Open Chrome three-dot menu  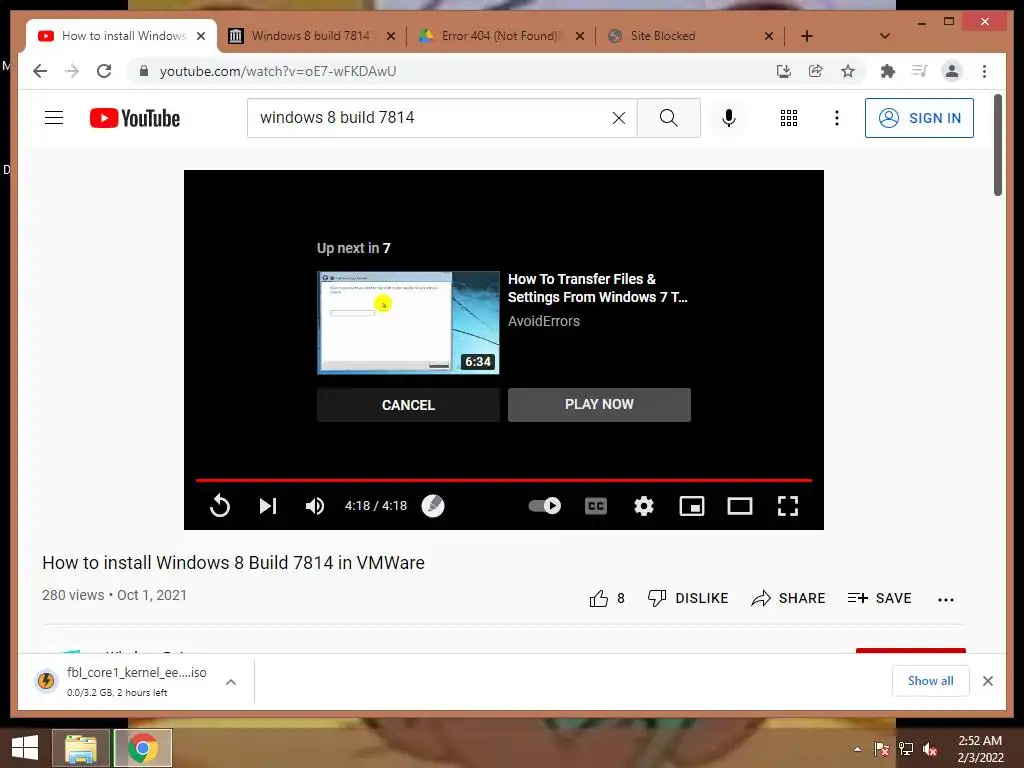coord(984,71)
